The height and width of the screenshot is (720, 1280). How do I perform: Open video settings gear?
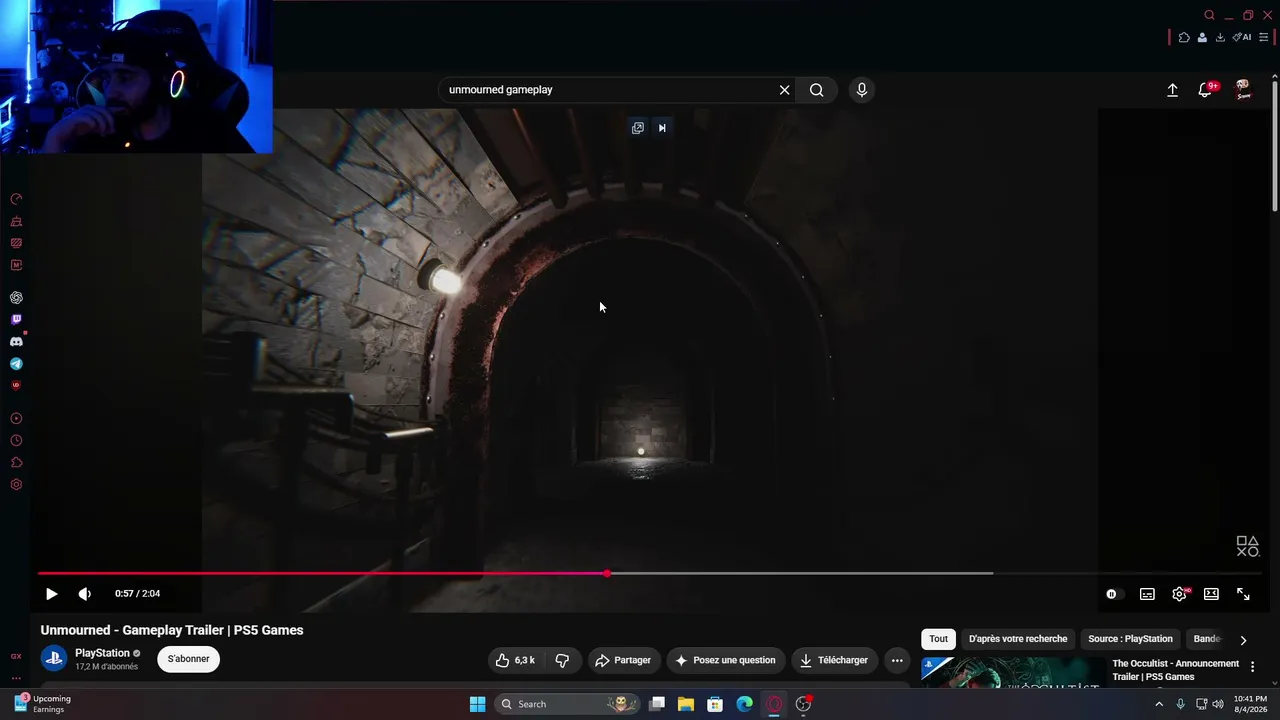[1180, 594]
